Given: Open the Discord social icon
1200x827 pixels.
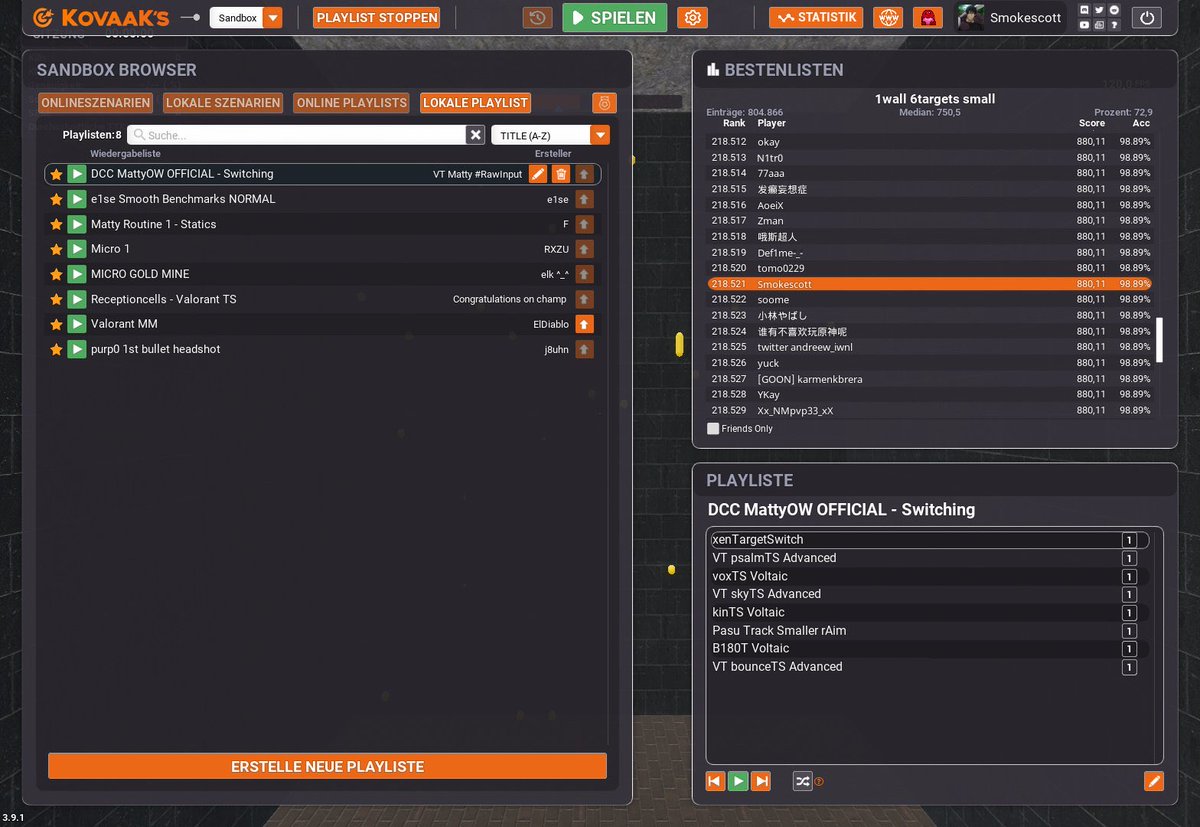Looking at the screenshot, I should point(1085,10).
